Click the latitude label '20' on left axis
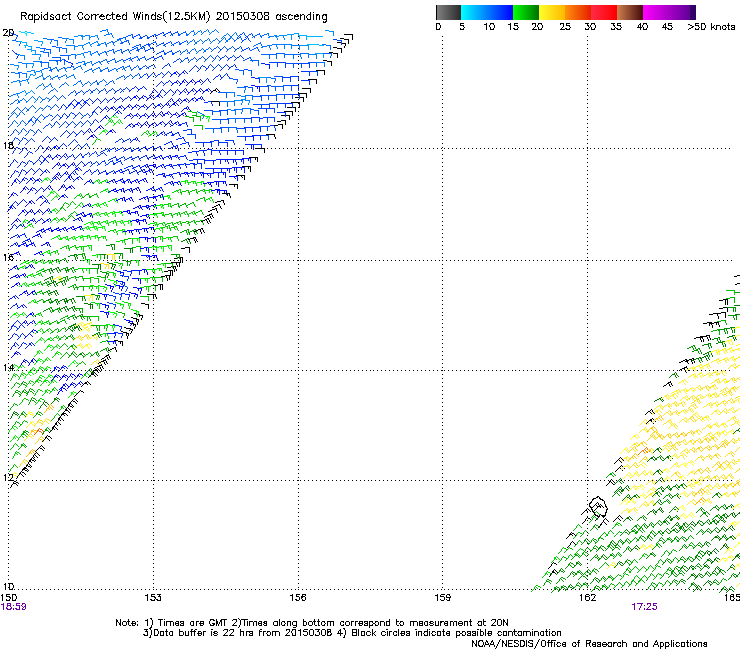Image resolution: width=740 pixels, height=650 pixels. [8, 33]
